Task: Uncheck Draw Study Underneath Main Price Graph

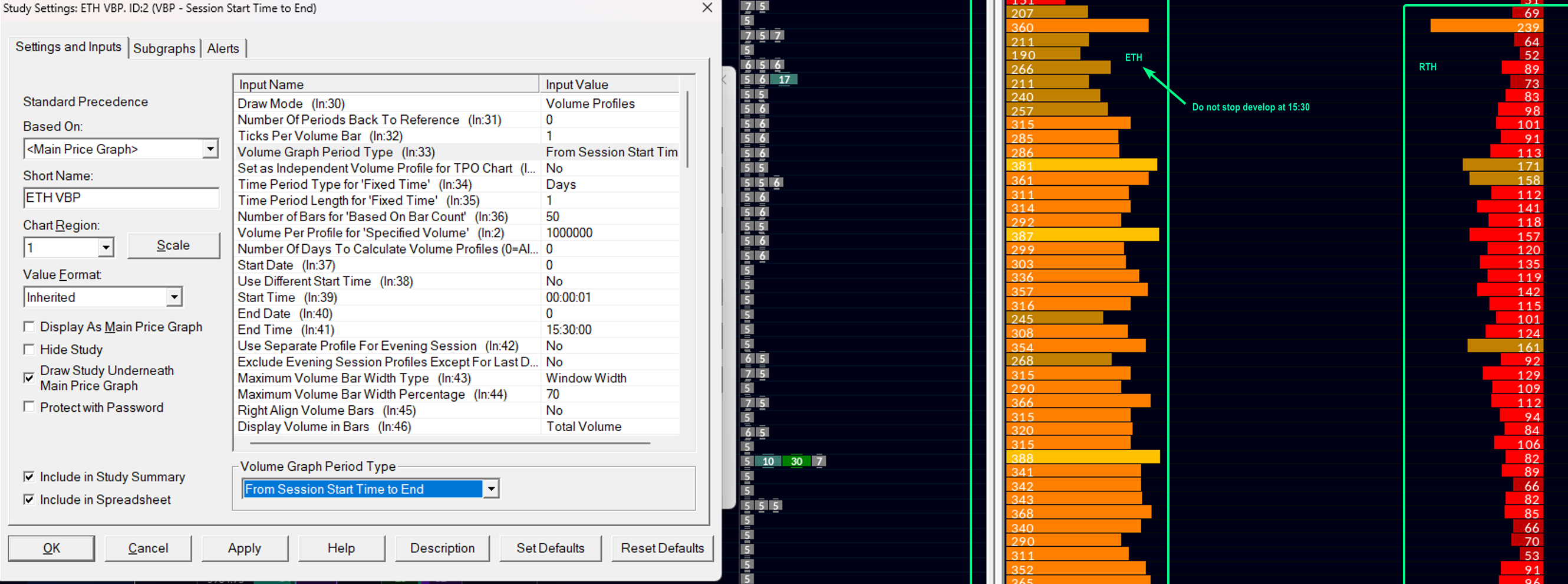Action: click(x=29, y=378)
